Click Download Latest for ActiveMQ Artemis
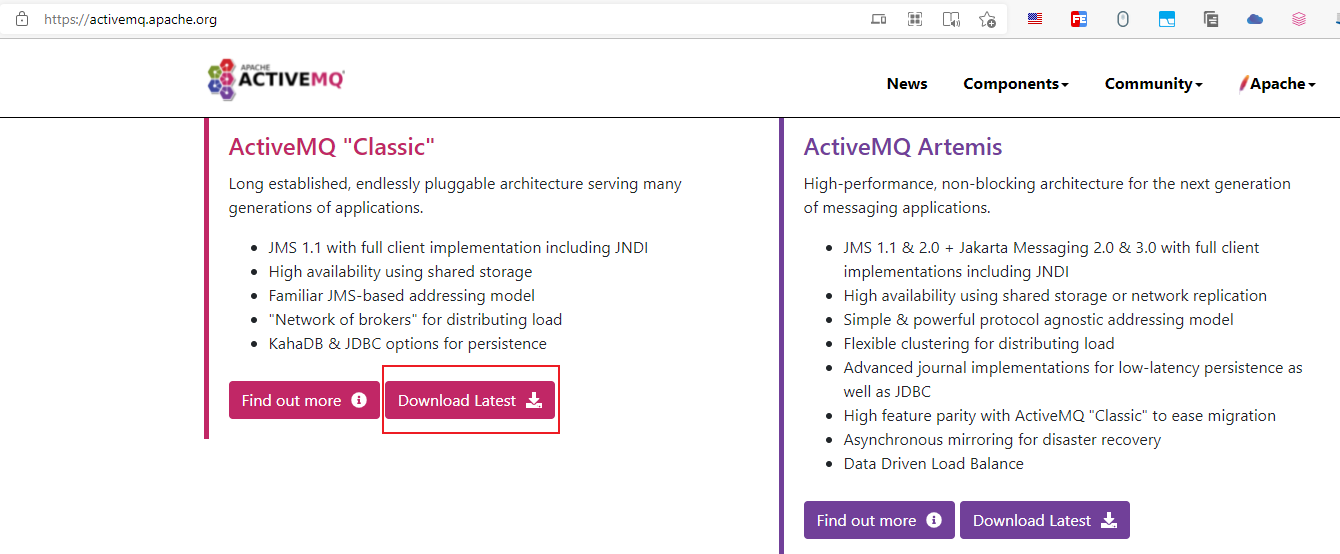The width and height of the screenshot is (1340, 554). coord(1045,520)
